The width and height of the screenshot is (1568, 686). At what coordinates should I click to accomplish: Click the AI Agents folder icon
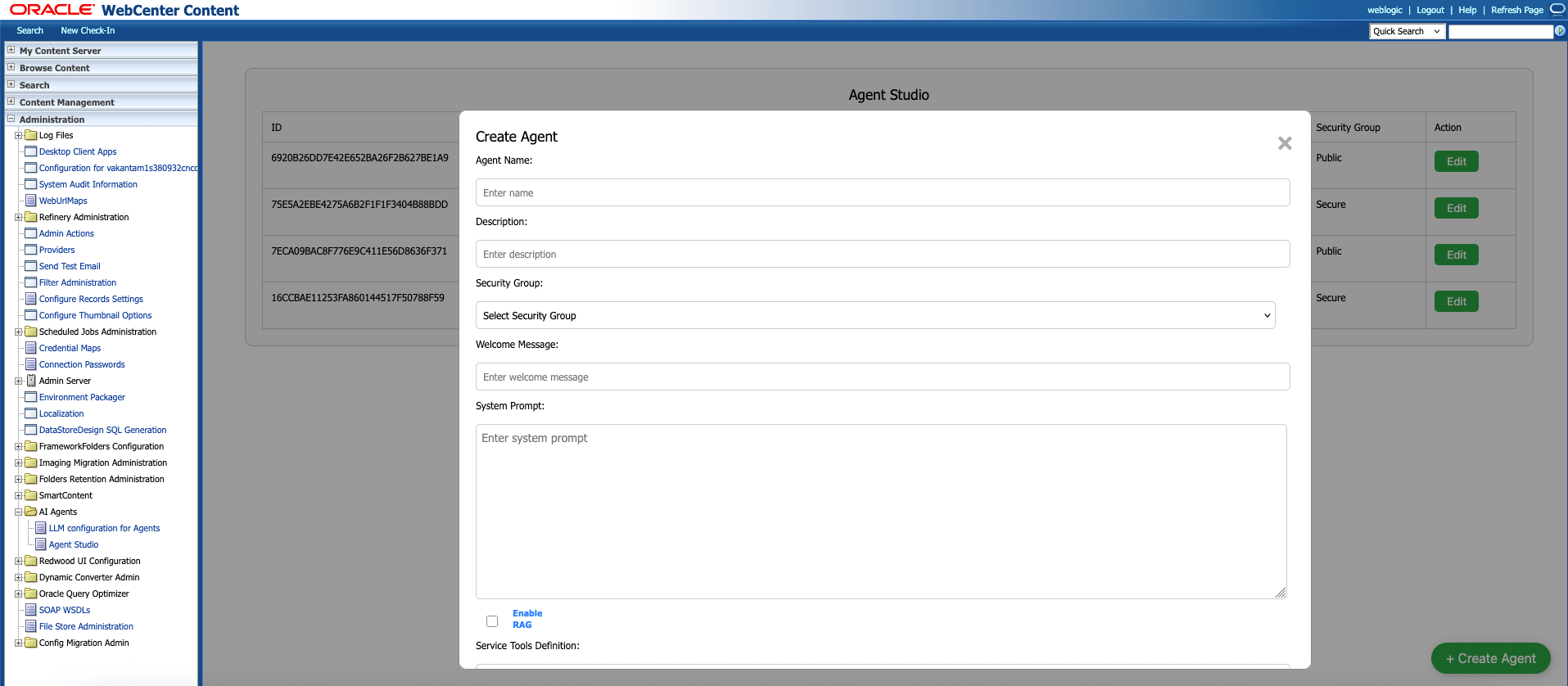point(31,512)
